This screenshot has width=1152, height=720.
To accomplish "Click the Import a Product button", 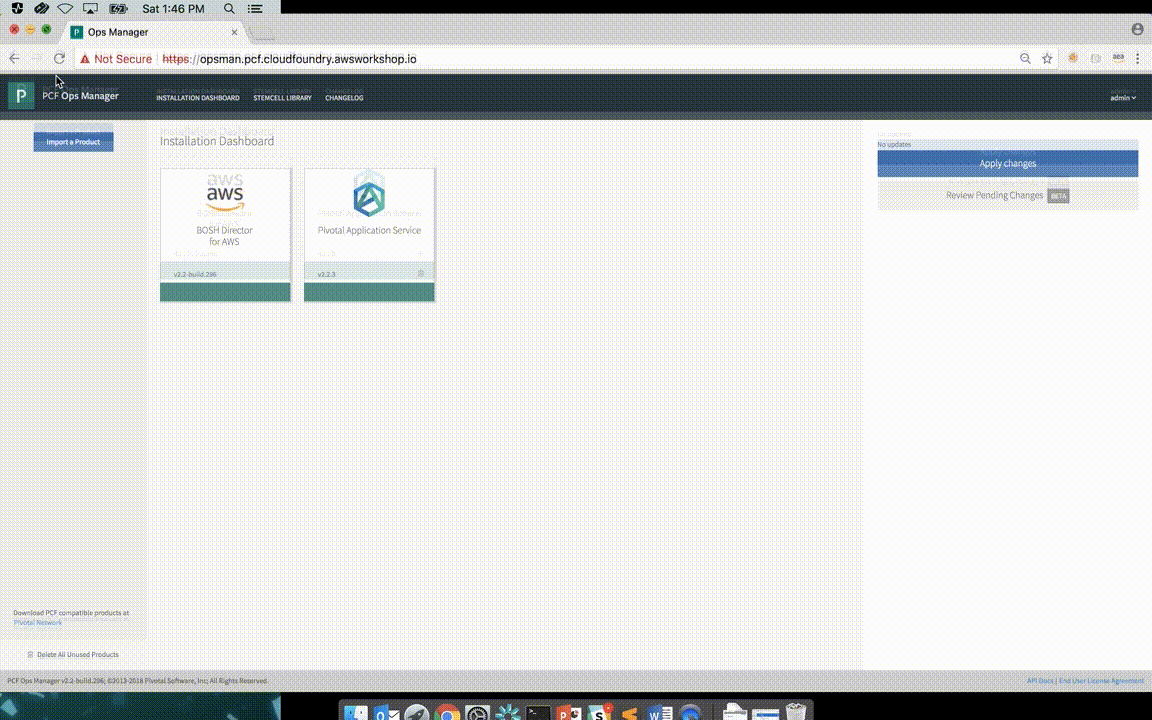I will [x=73, y=142].
